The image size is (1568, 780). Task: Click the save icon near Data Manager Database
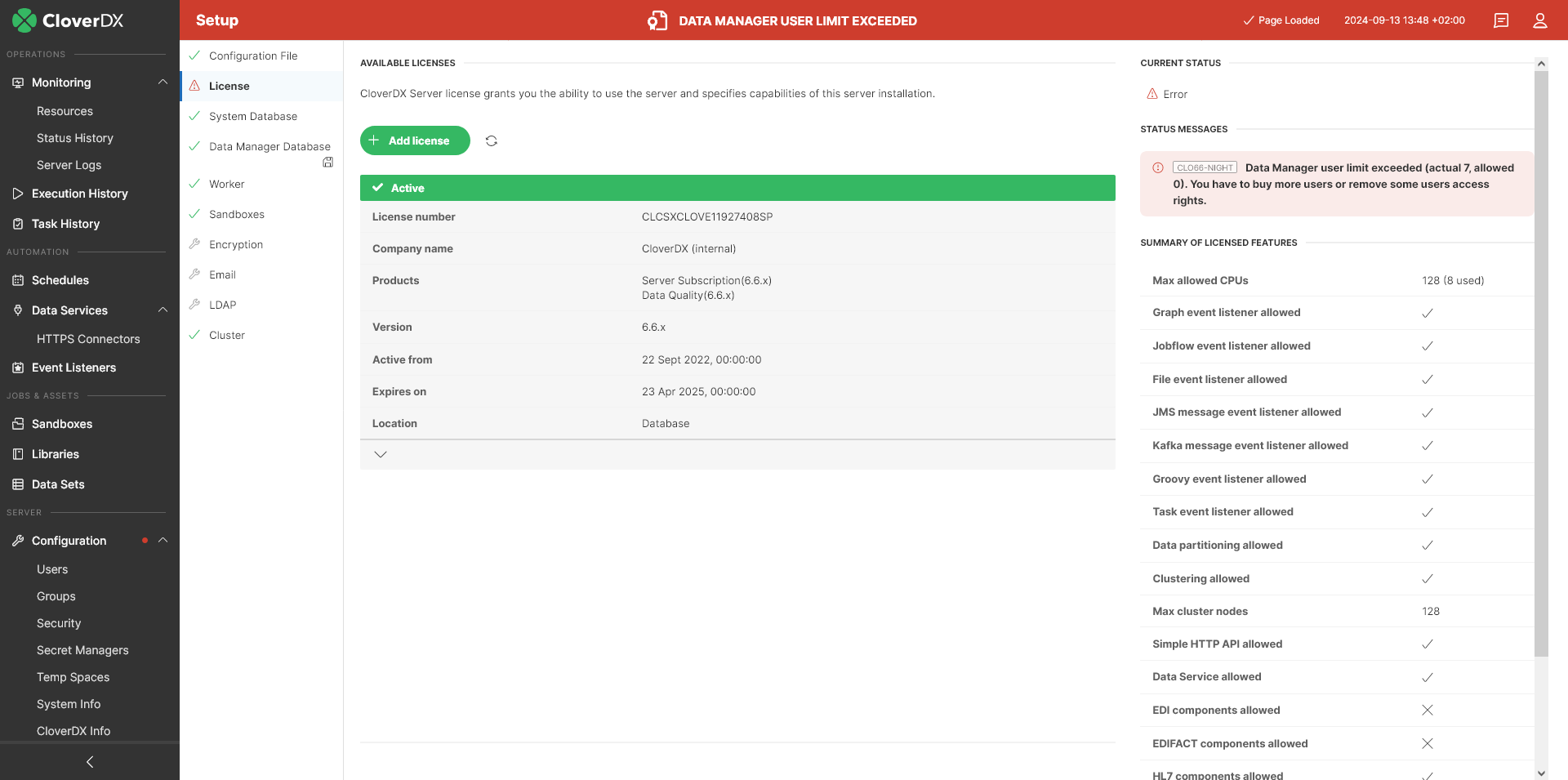tap(327, 162)
